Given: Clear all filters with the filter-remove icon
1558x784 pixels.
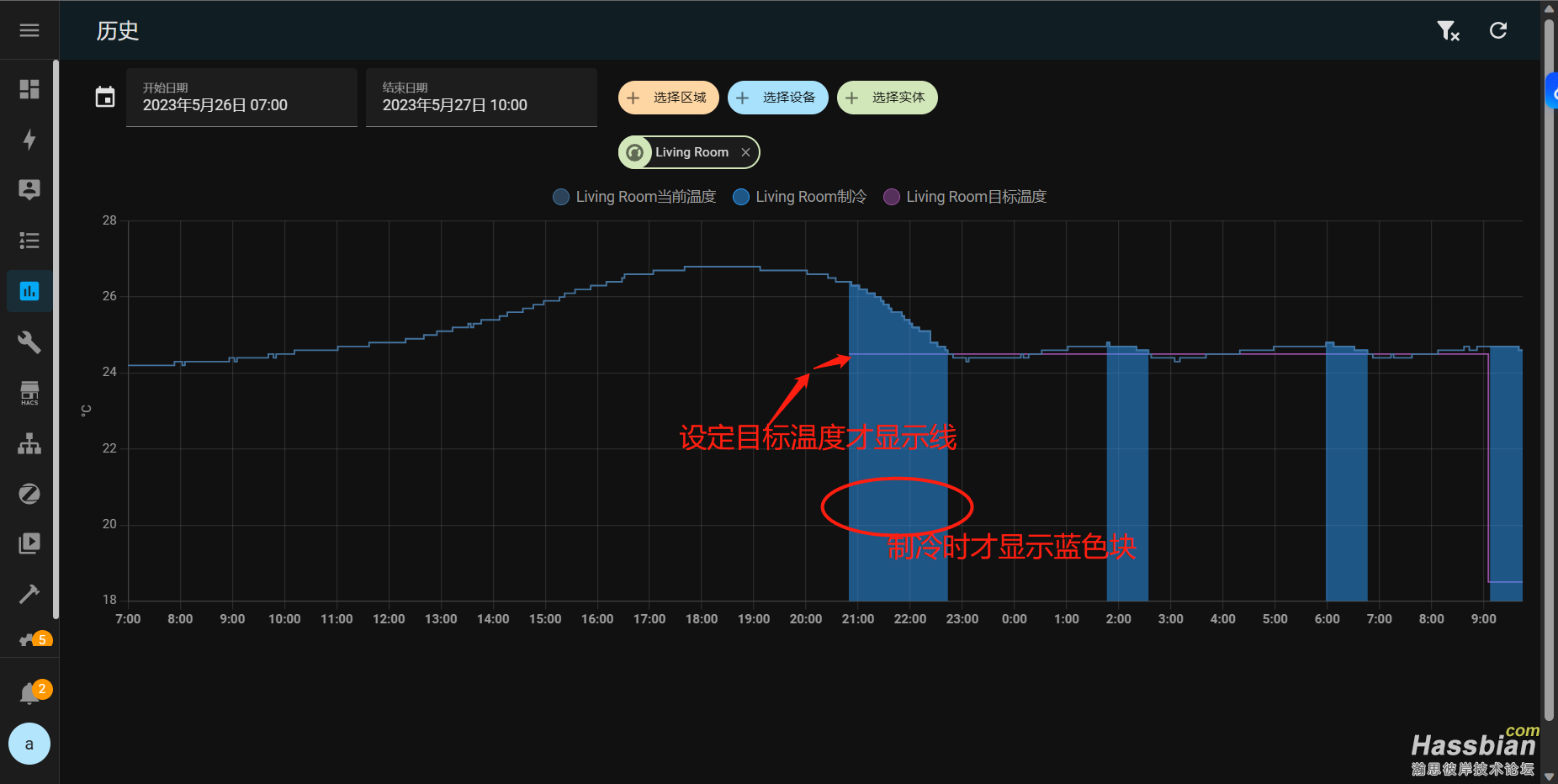Looking at the screenshot, I should (x=1448, y=31).
